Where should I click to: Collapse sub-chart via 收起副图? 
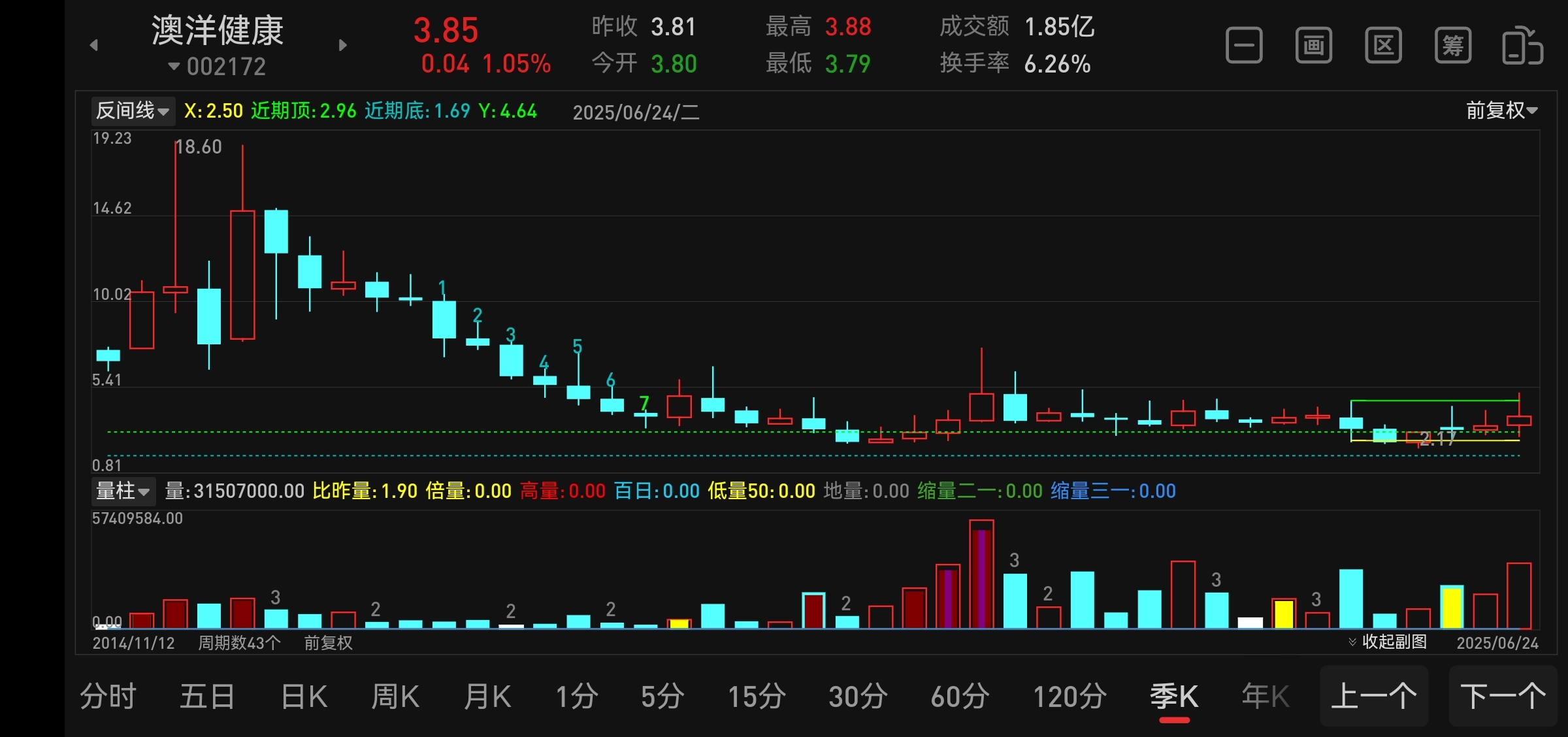tap(1388, 642)
